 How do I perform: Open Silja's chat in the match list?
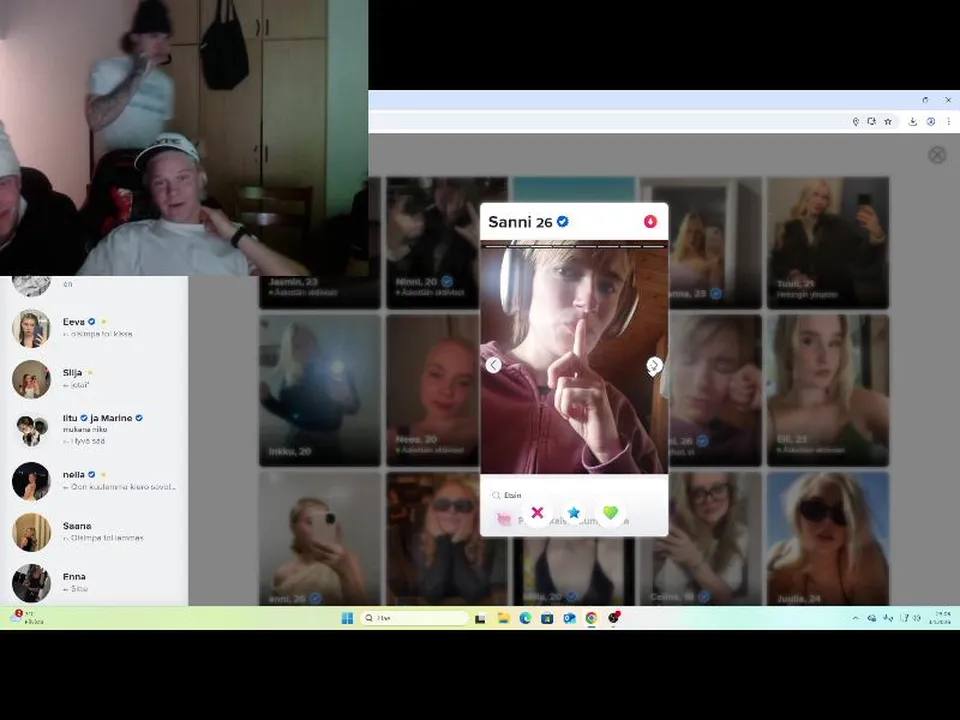tap(95, 379)
